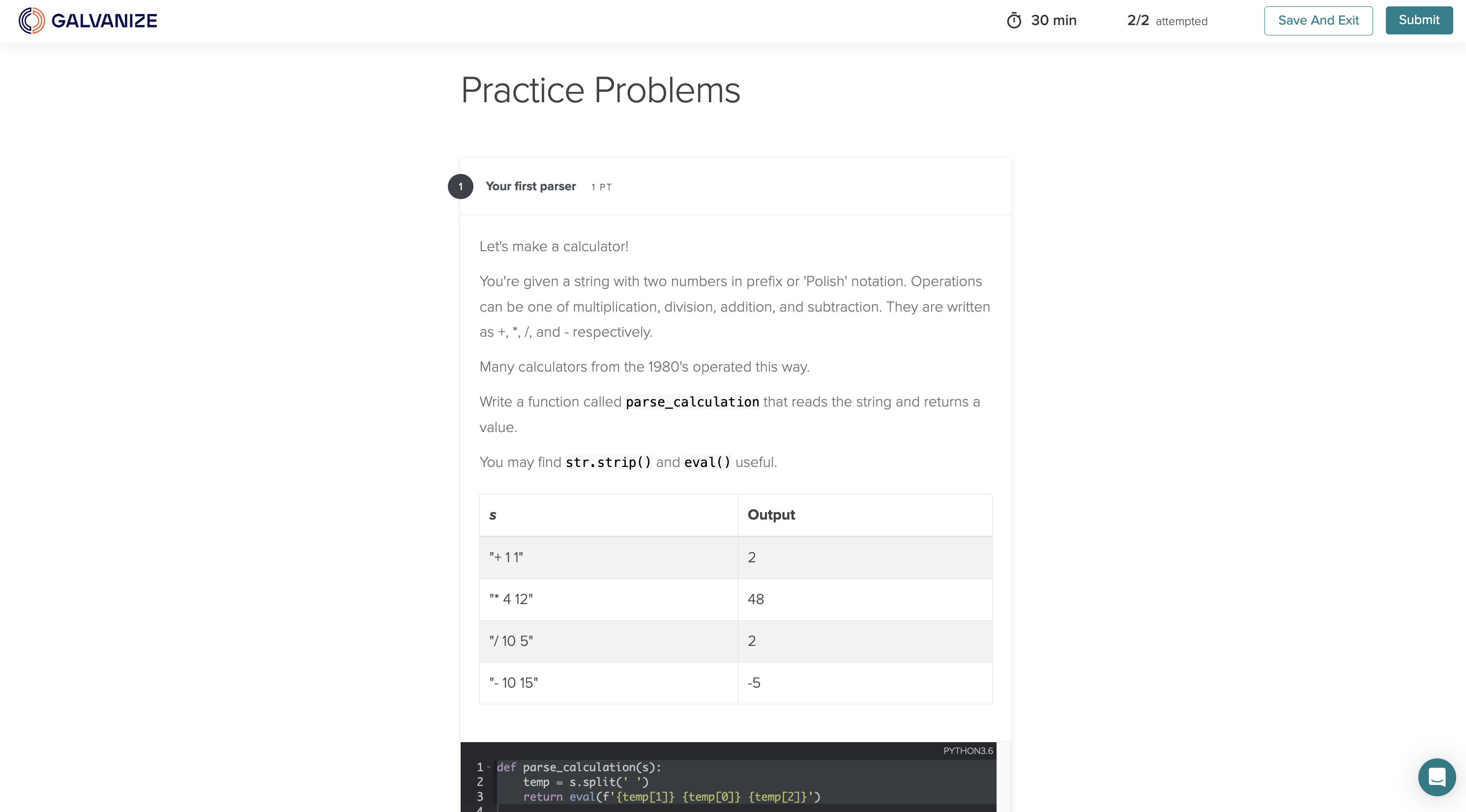Click the Output column header

click(771, 515)
